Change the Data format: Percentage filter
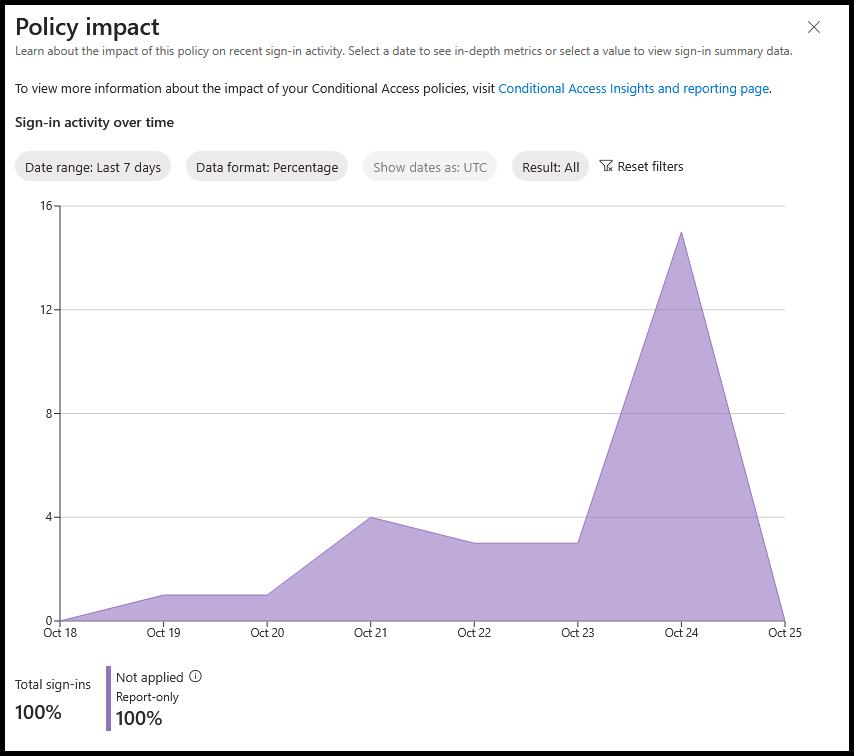Viewport: 854px width, 756px height. tap(267, 167)
